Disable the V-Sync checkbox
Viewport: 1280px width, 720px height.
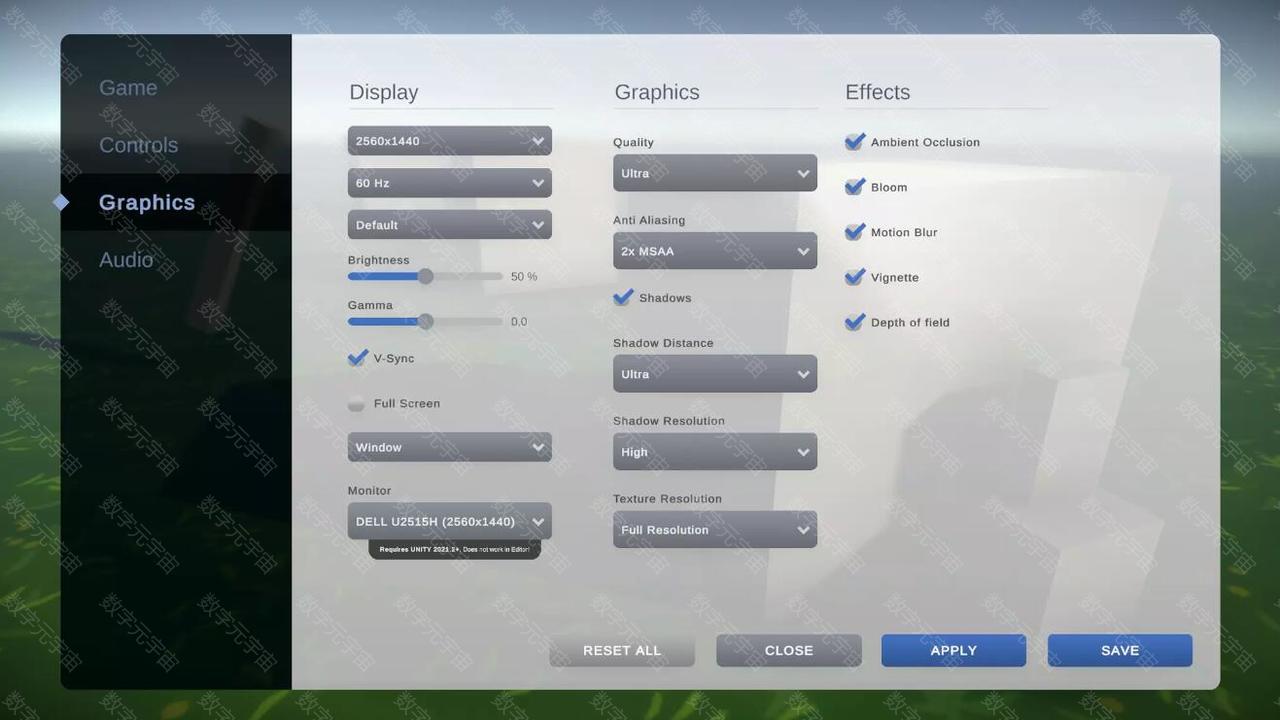[357, 358]
